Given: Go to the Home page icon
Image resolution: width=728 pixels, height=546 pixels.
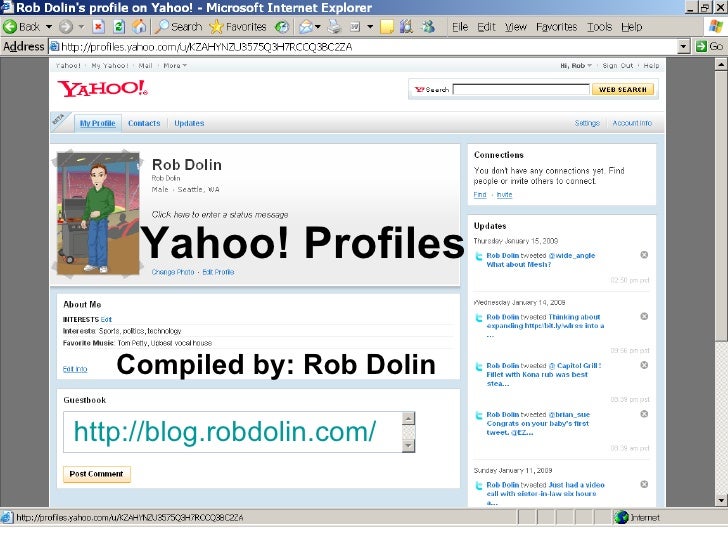Looking at the screenshot, I should (x=139, y=27).
